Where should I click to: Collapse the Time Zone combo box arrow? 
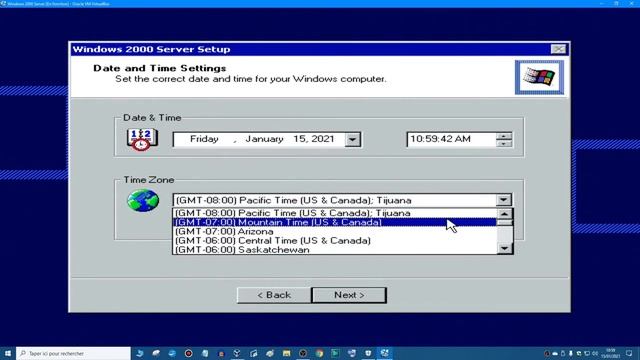point(504,200)
